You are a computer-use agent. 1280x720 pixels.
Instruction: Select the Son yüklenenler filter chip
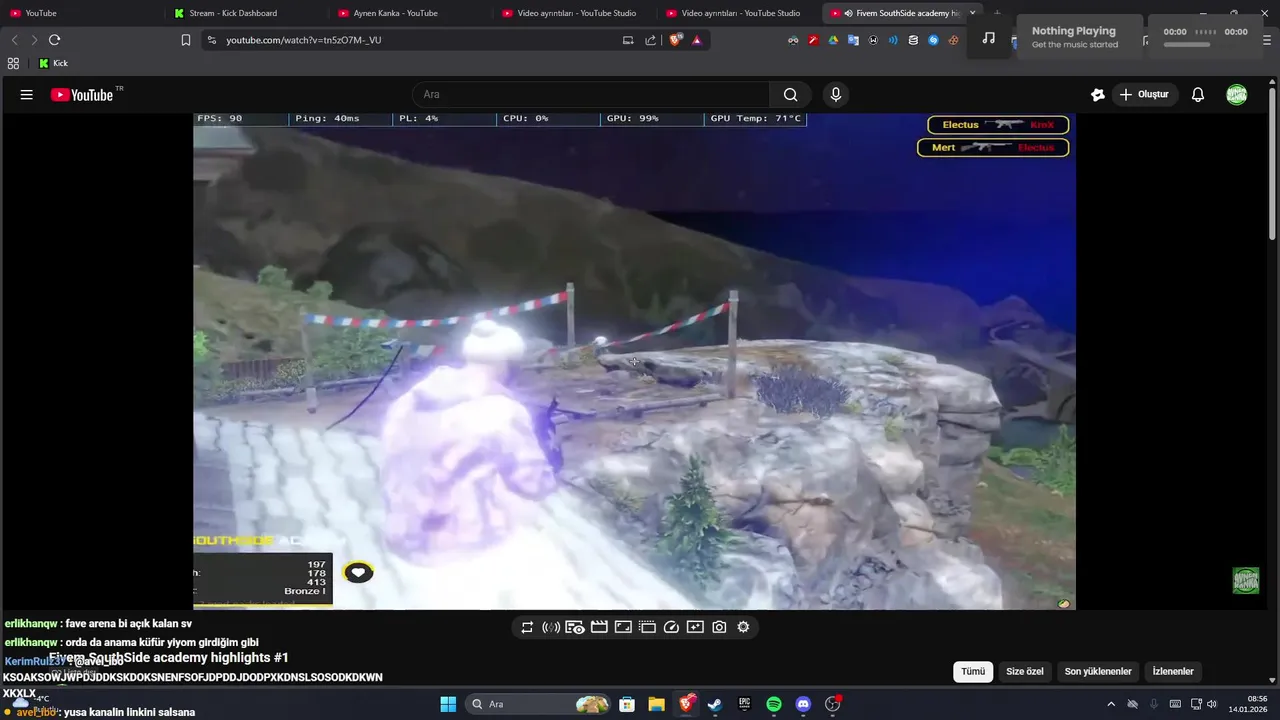tap(1098, 672)
